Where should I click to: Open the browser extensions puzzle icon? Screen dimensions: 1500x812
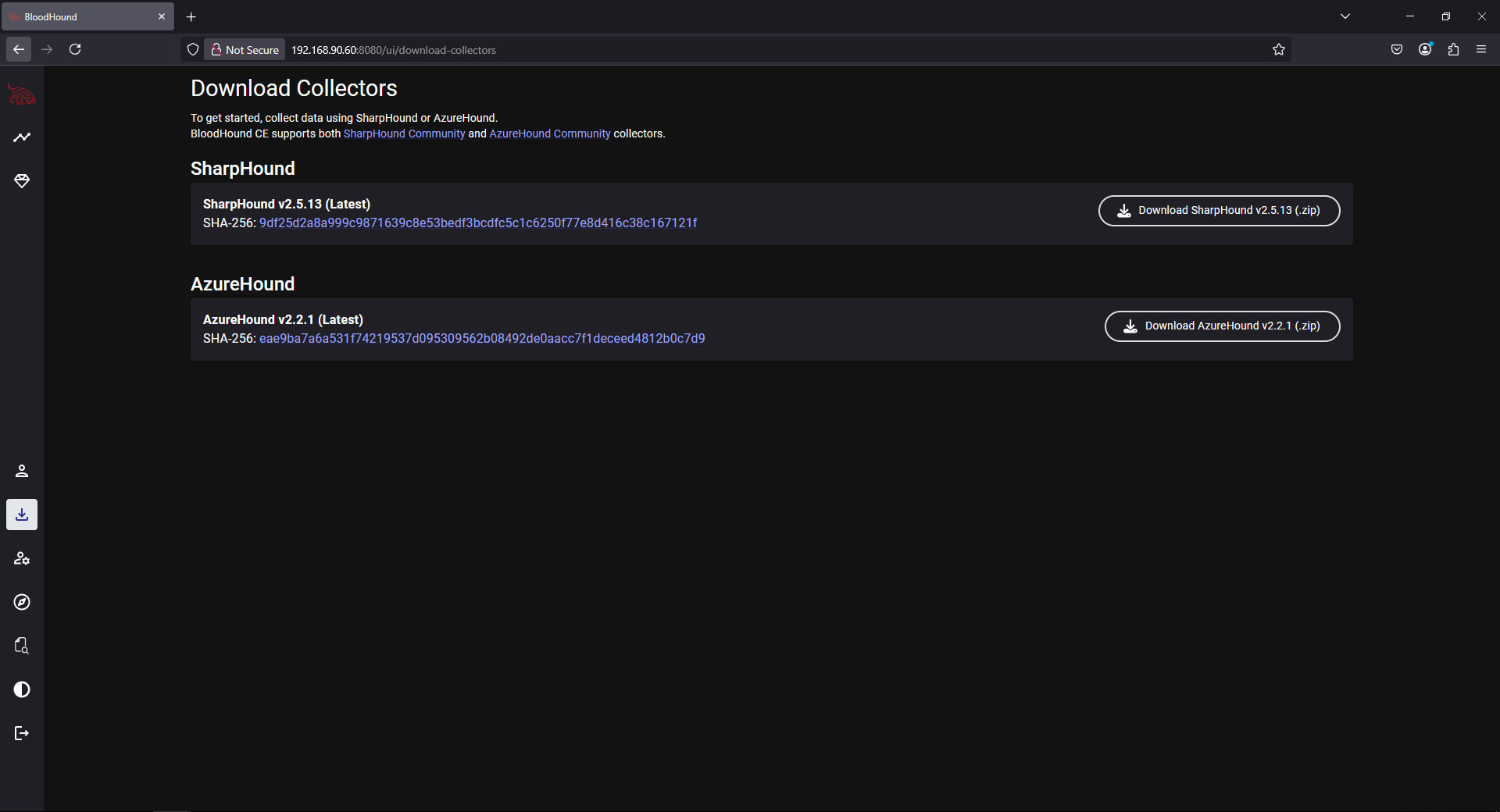pyautogui.click(x=1453, y=49)
